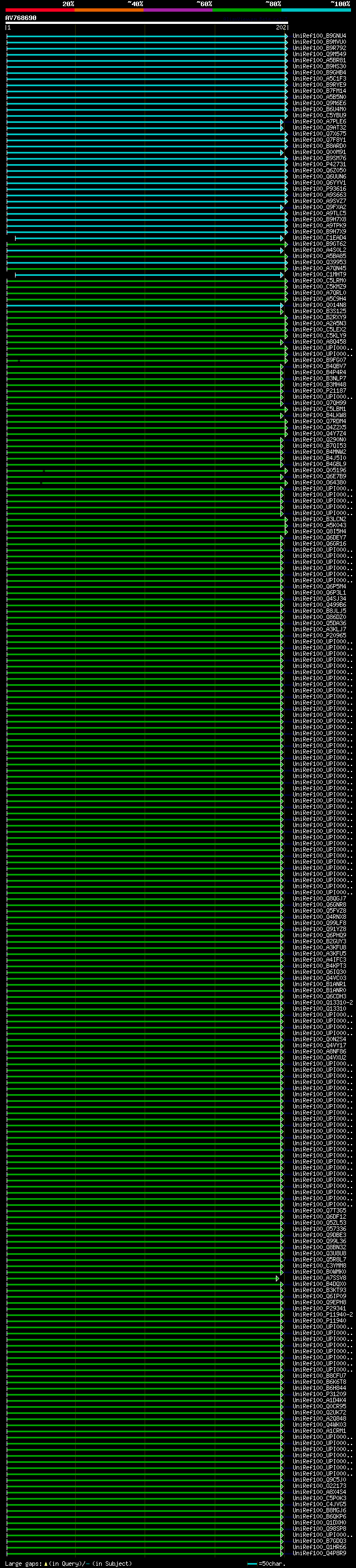Select label UniRef100_P21187
Image resolution: width=356 pixels, height=1568 pixels.
[x=319, y=391]
